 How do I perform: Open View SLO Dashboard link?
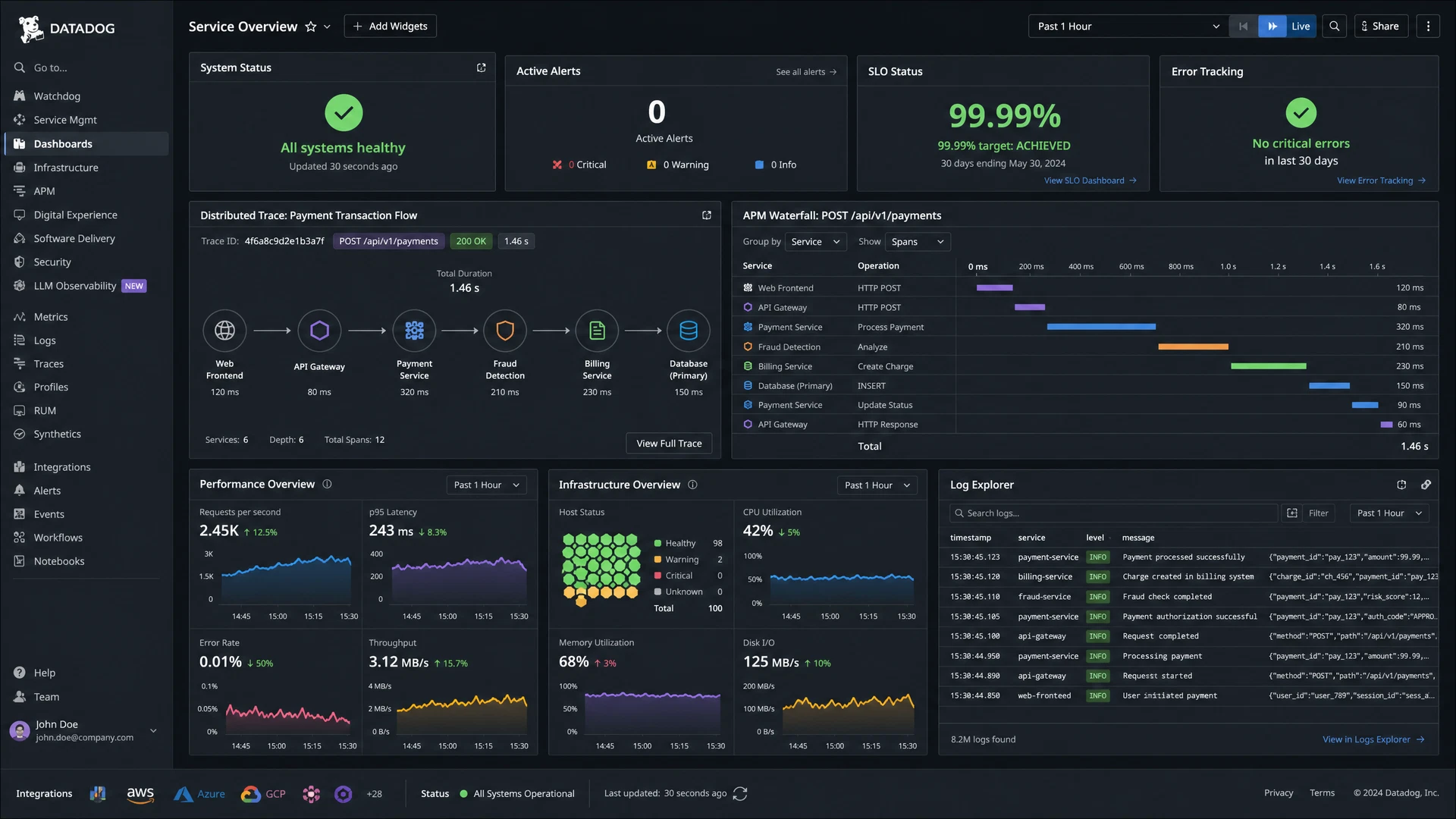pos(1090,180)
